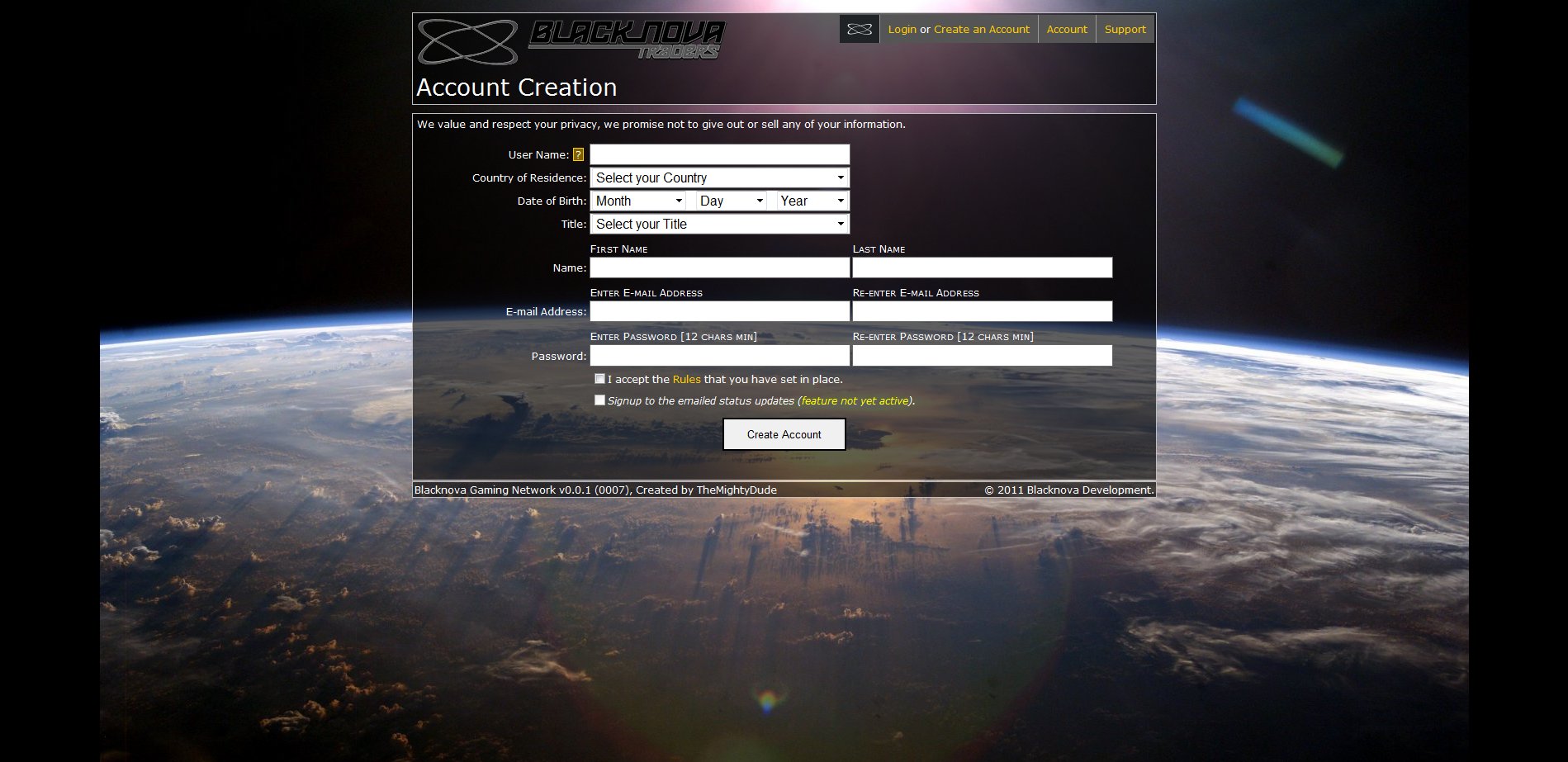Click the small orbit icon in the nav bar
1568x762 pixels.
860,29
